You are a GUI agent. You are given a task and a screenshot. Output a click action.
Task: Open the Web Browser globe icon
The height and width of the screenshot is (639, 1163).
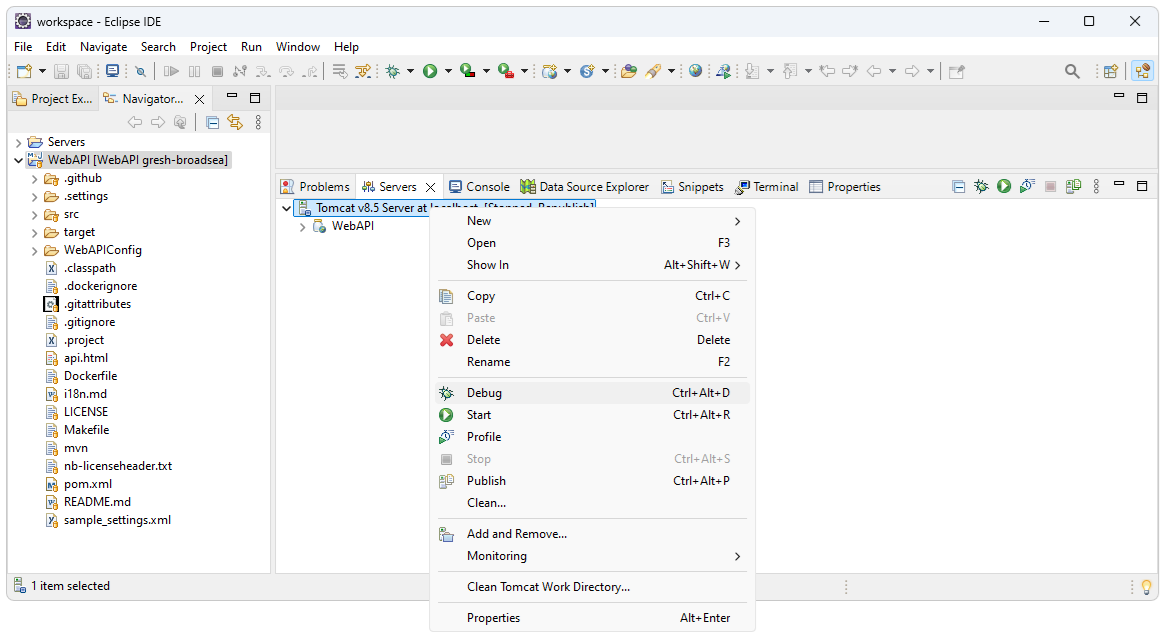695,71
